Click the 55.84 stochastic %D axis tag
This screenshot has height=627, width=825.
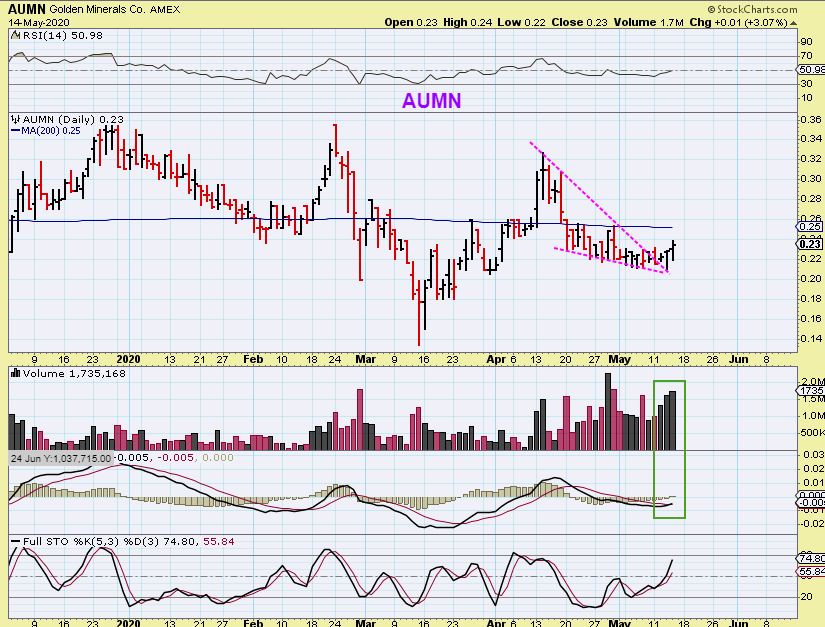click(811, 571)
